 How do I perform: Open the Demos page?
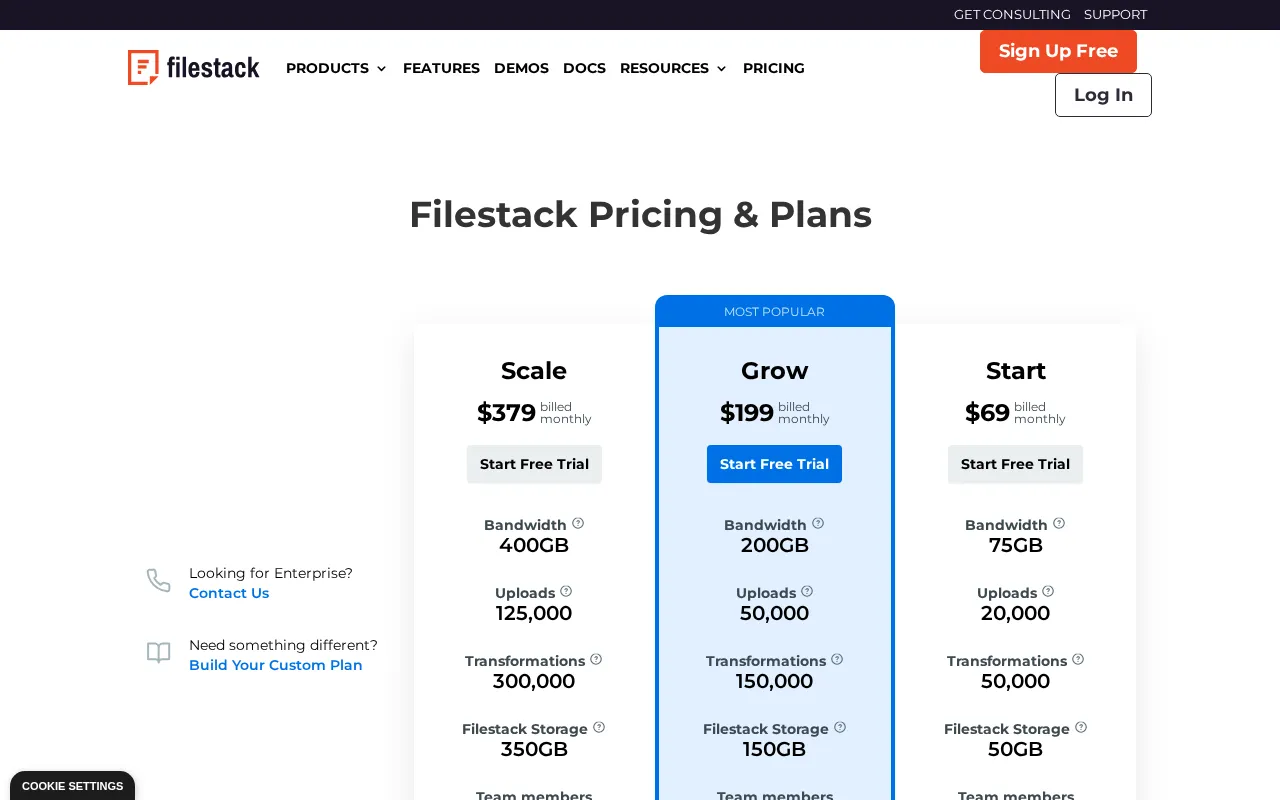coord(521,68)
